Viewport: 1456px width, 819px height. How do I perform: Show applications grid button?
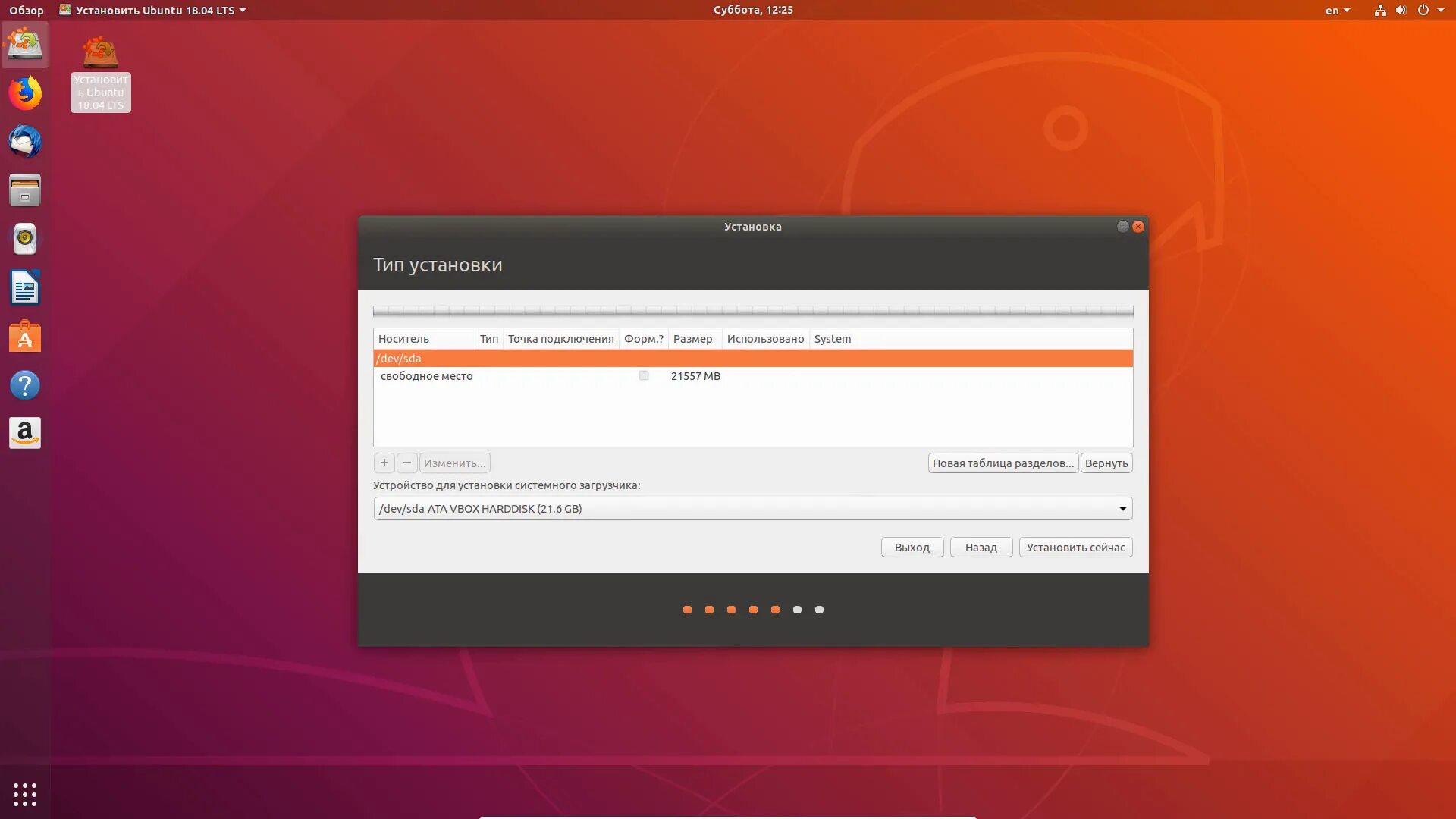[25, 794]
